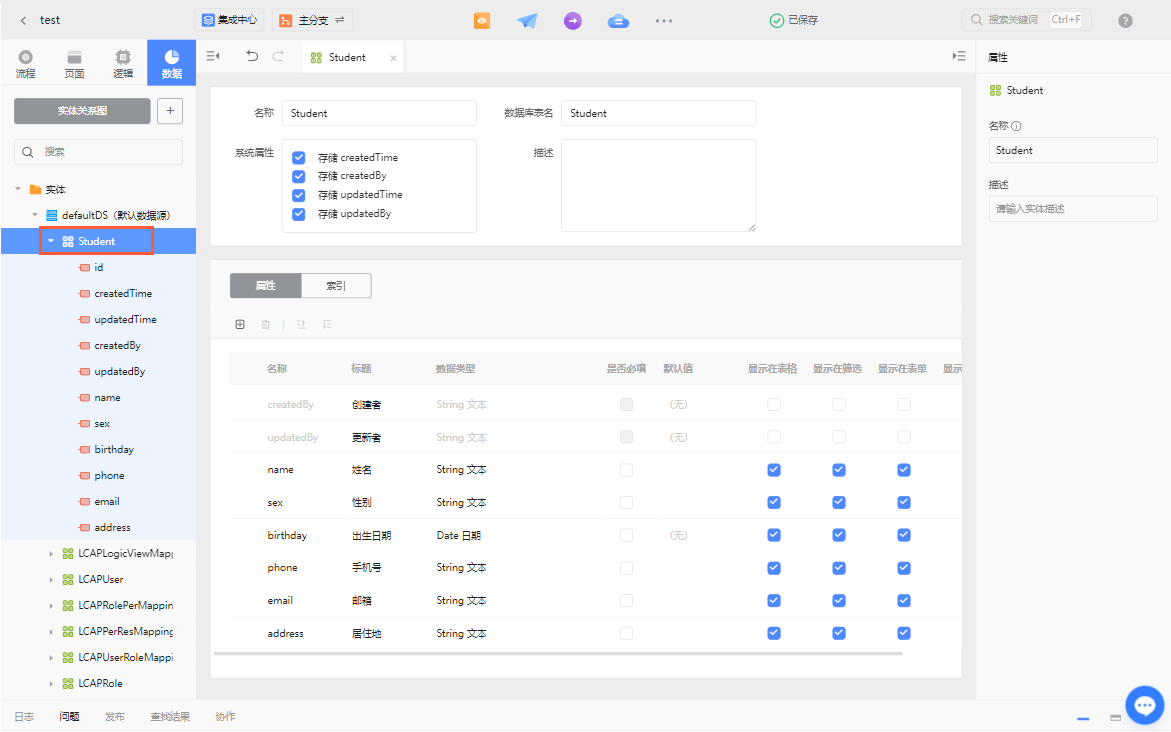Switch to the 逻辑 logic tab

[x=122, y=63]
